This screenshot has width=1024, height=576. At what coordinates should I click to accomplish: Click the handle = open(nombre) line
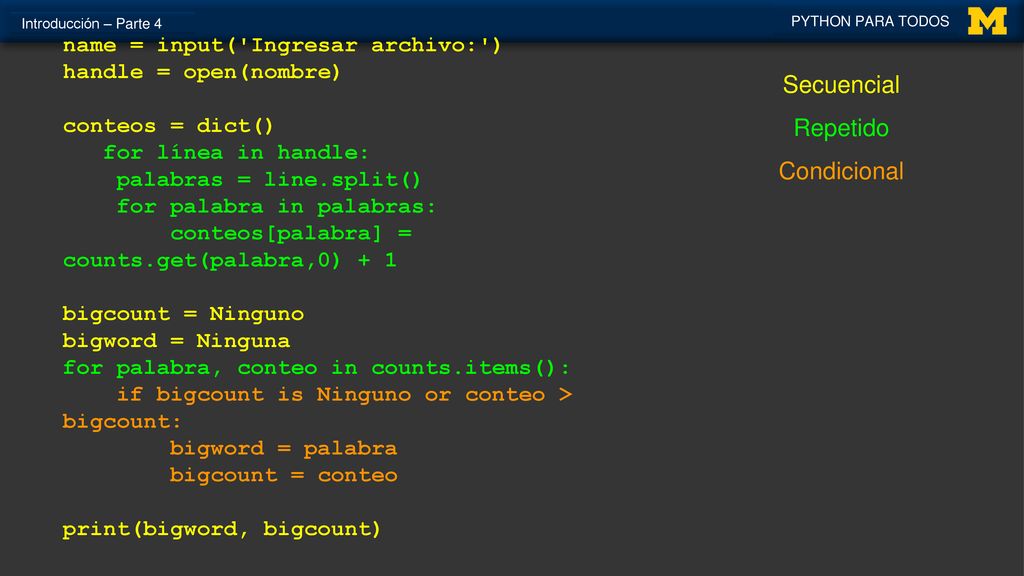click(x=202, y=72)
